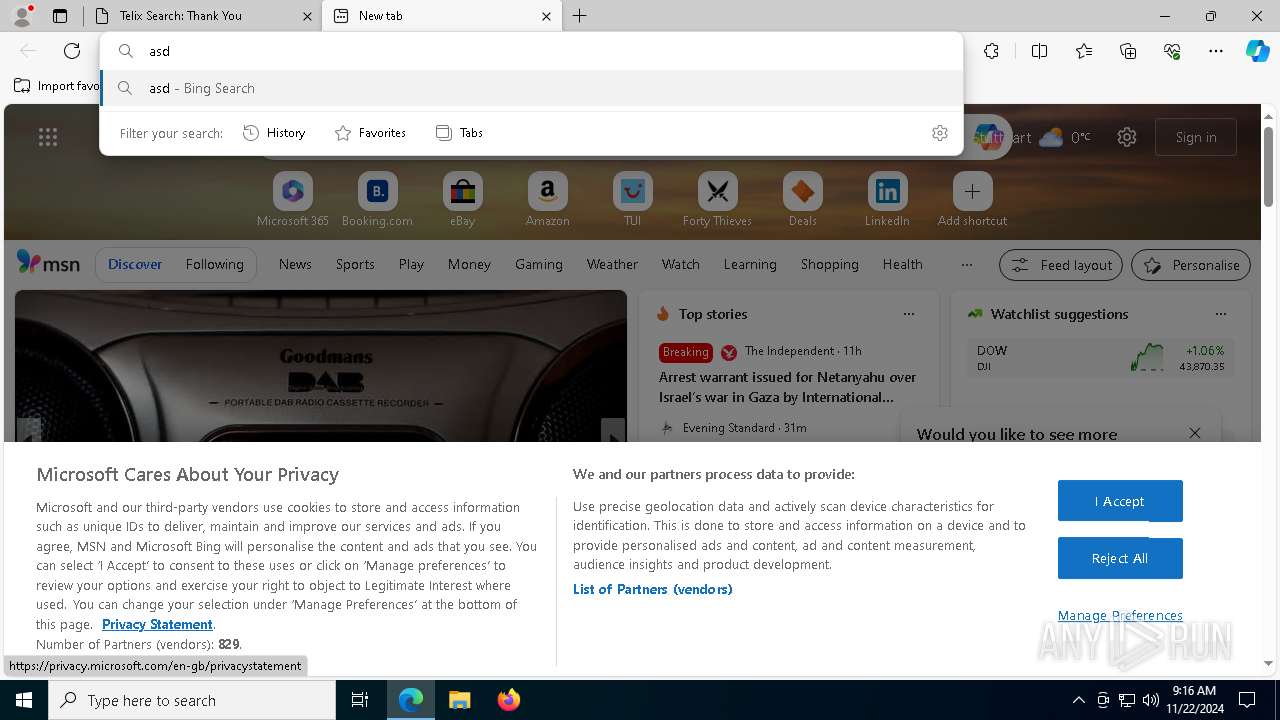The height and width of the screenshot is (720, 1280).
Task: Open page settings gear near weather
Action: [1127, 137]
